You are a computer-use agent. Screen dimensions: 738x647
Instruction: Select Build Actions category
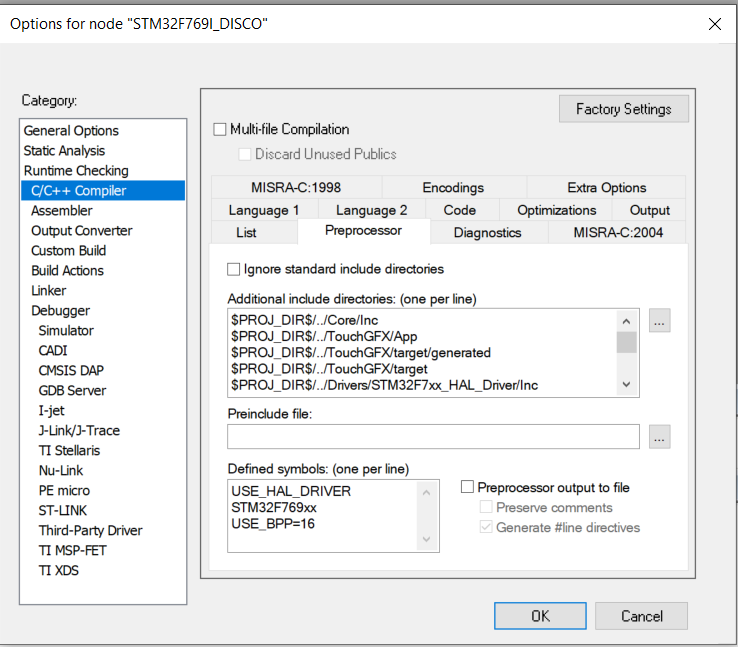click(103, 271)
